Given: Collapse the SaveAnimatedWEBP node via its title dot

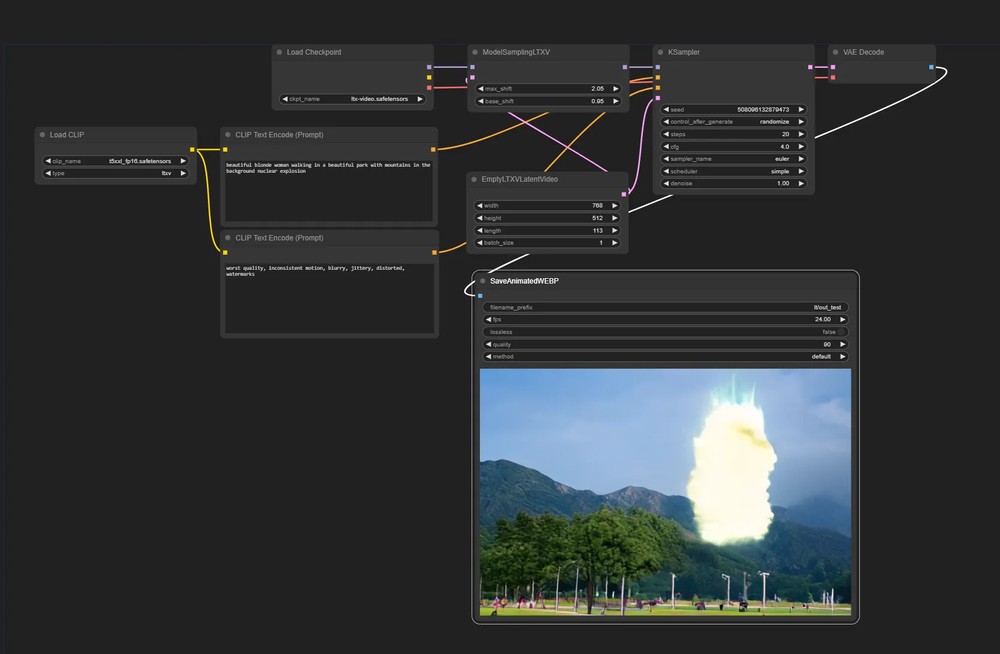Looking at the screenshot, I should pos(483,281).
